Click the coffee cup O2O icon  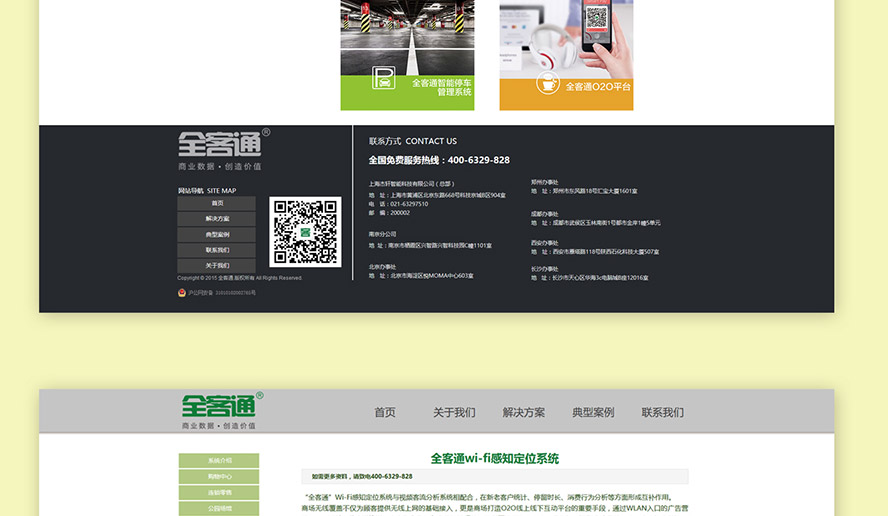click(547, 83)
